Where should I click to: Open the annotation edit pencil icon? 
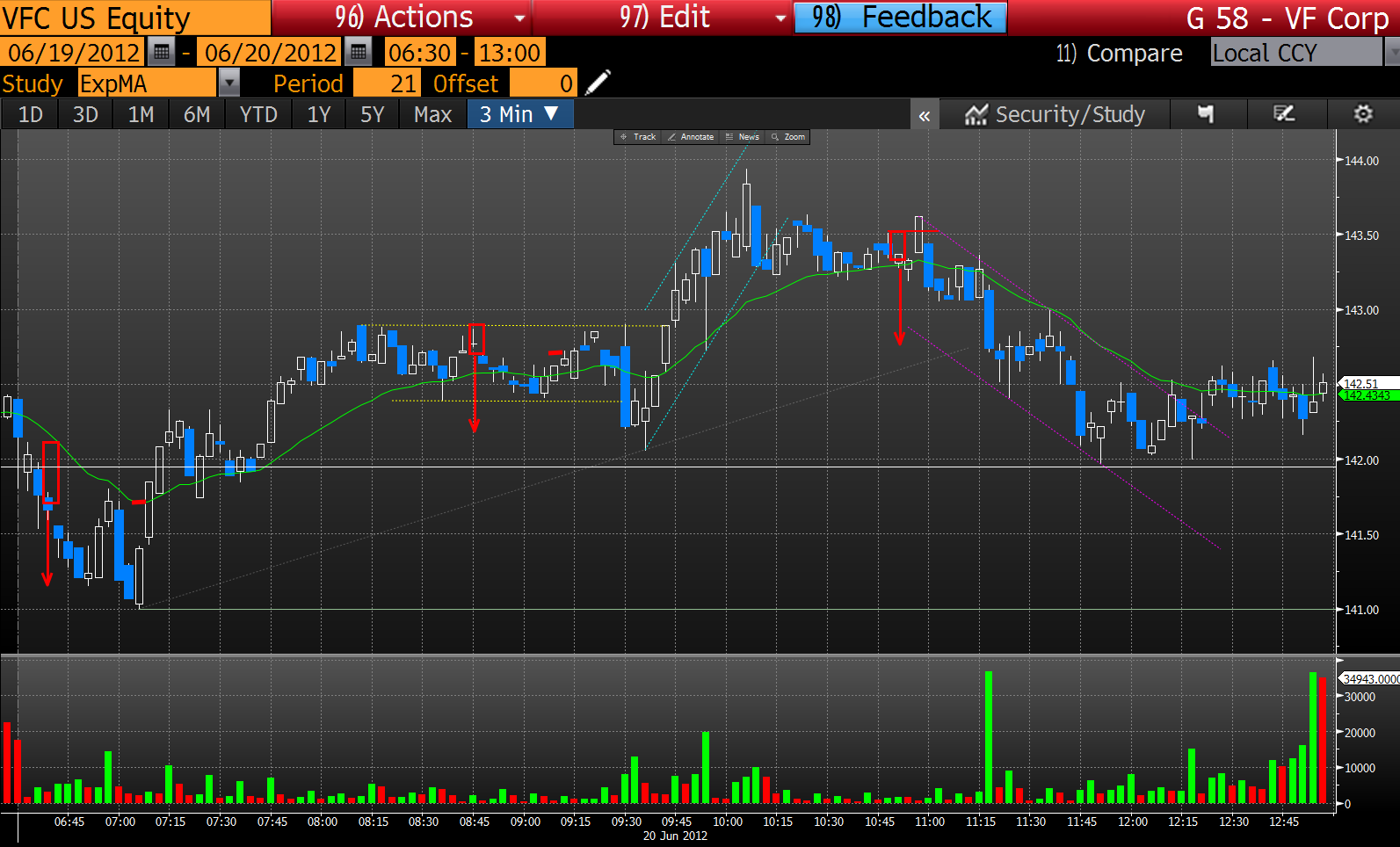click(x=1284, y=114)
